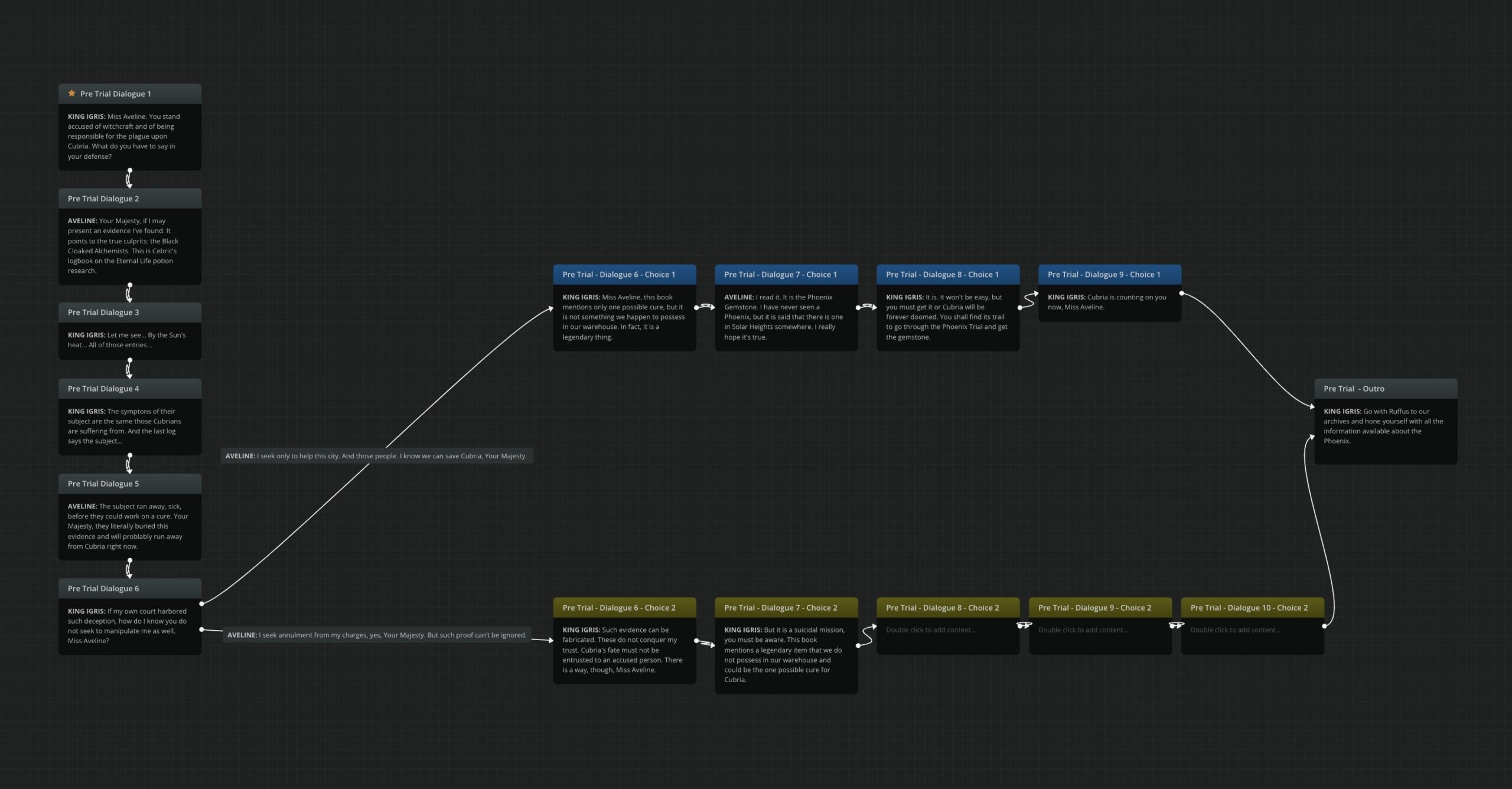Click the connector arrow between Dialogue 1 and Dialogue 2
The width and height of the screenshot is (1512, 789).
(129, 179)
